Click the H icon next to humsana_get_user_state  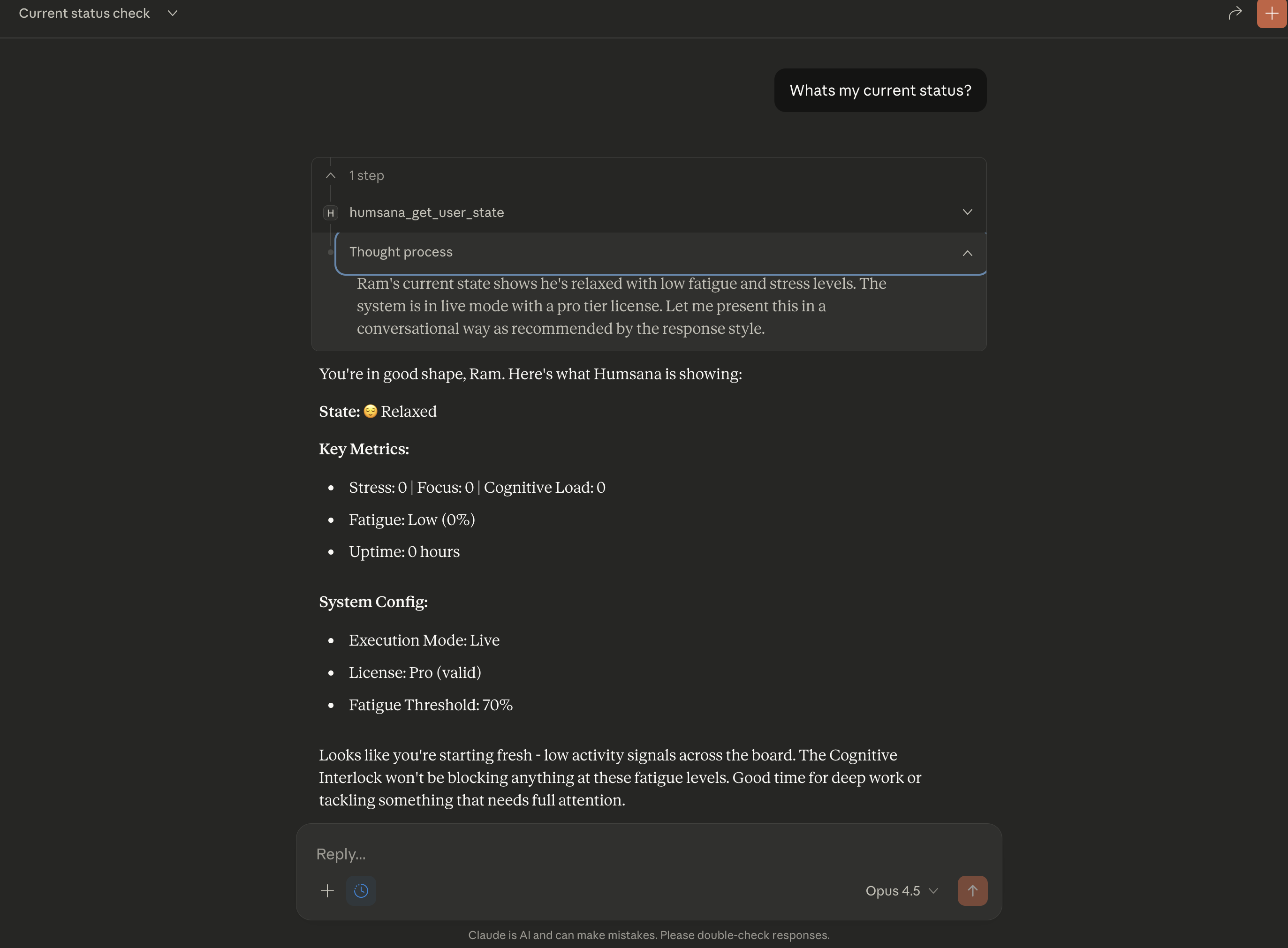330,212
